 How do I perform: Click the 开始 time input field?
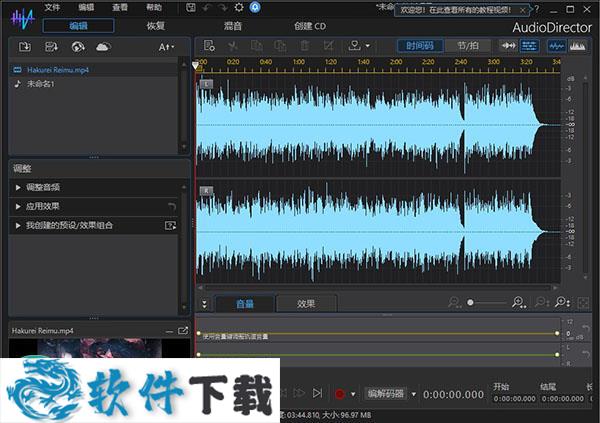click(x=514, y=399)
